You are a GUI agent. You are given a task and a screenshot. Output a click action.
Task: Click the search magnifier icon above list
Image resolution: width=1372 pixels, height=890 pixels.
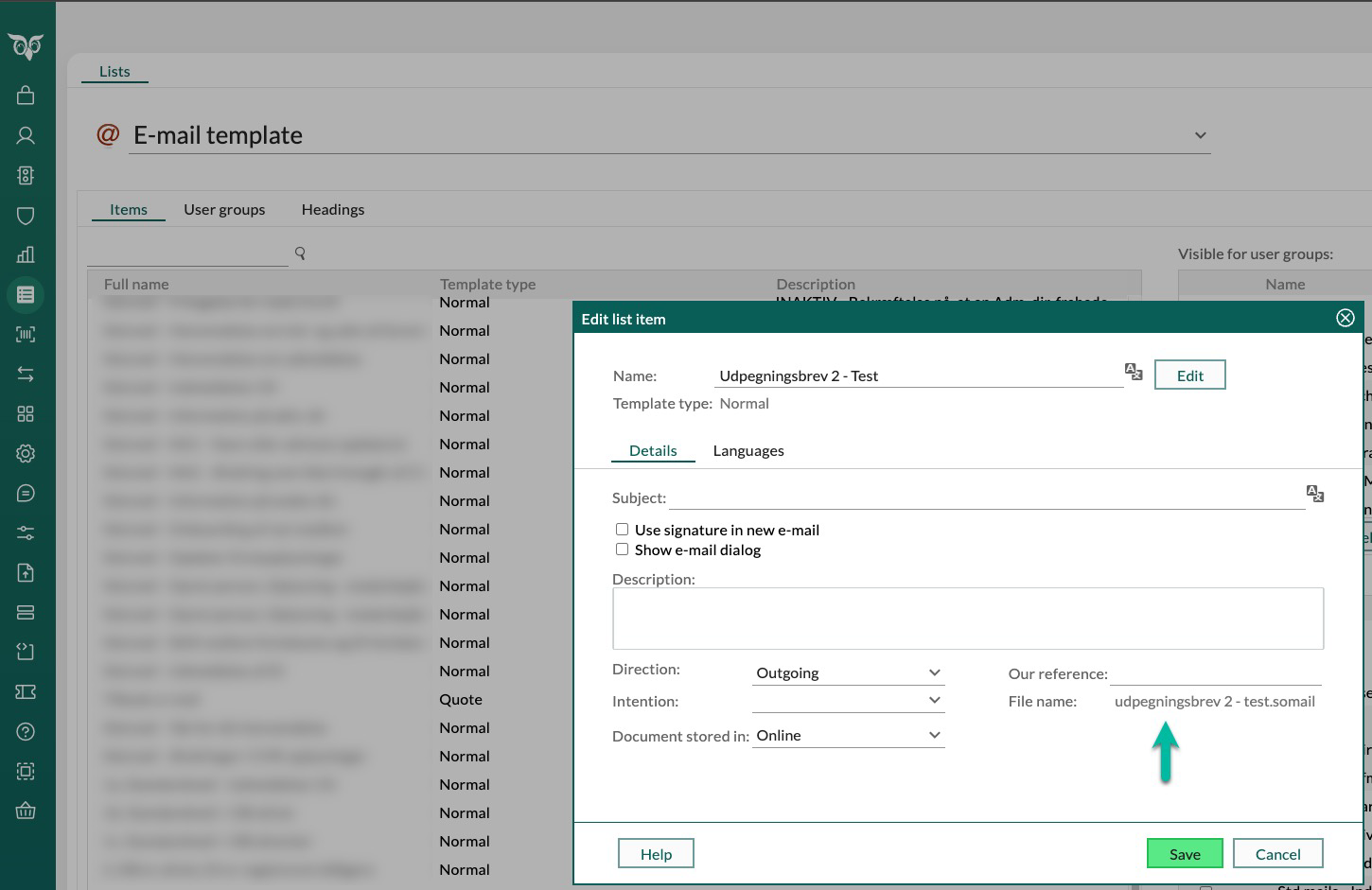click(300, 253)
